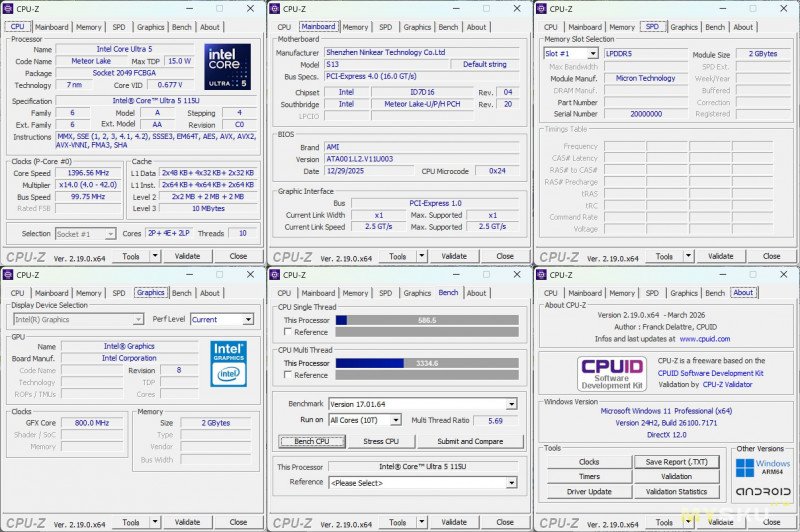This screenshot has height=532, width=800.
Task: Open the www.cpuid.com link
Action: coord(704,339)
